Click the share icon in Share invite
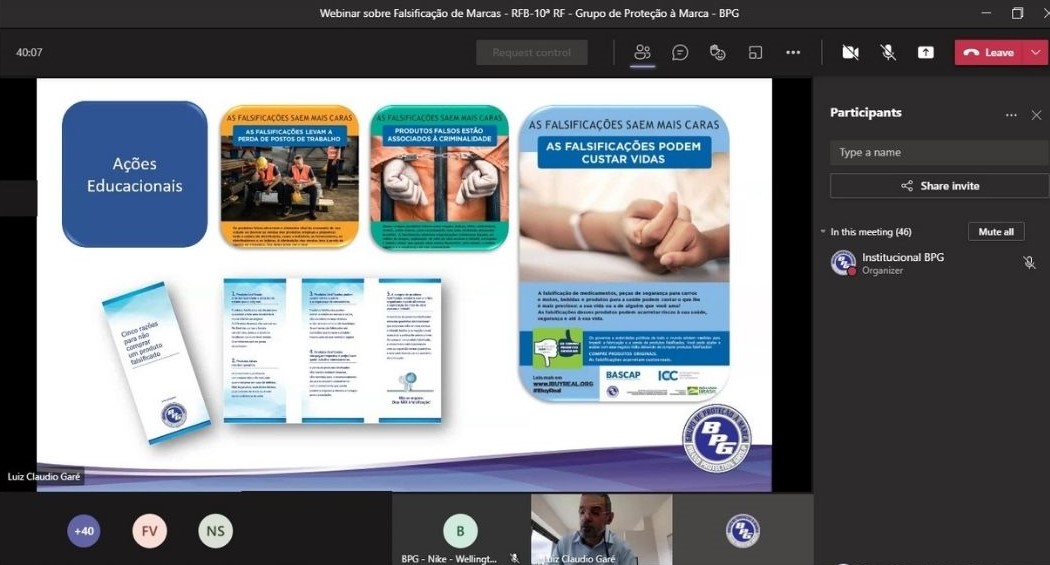Viewport: 1050px width, 565px height. click(x=907, y=186)
